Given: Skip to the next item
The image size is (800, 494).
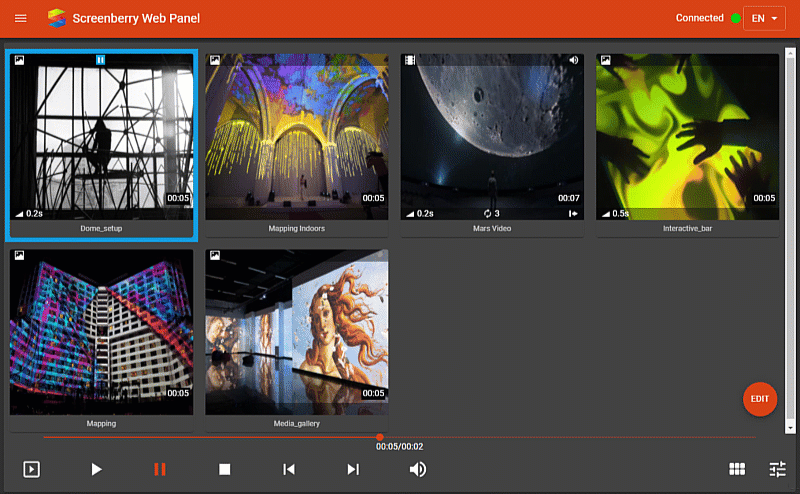Looking at the screenshot, I should point(353,469).
